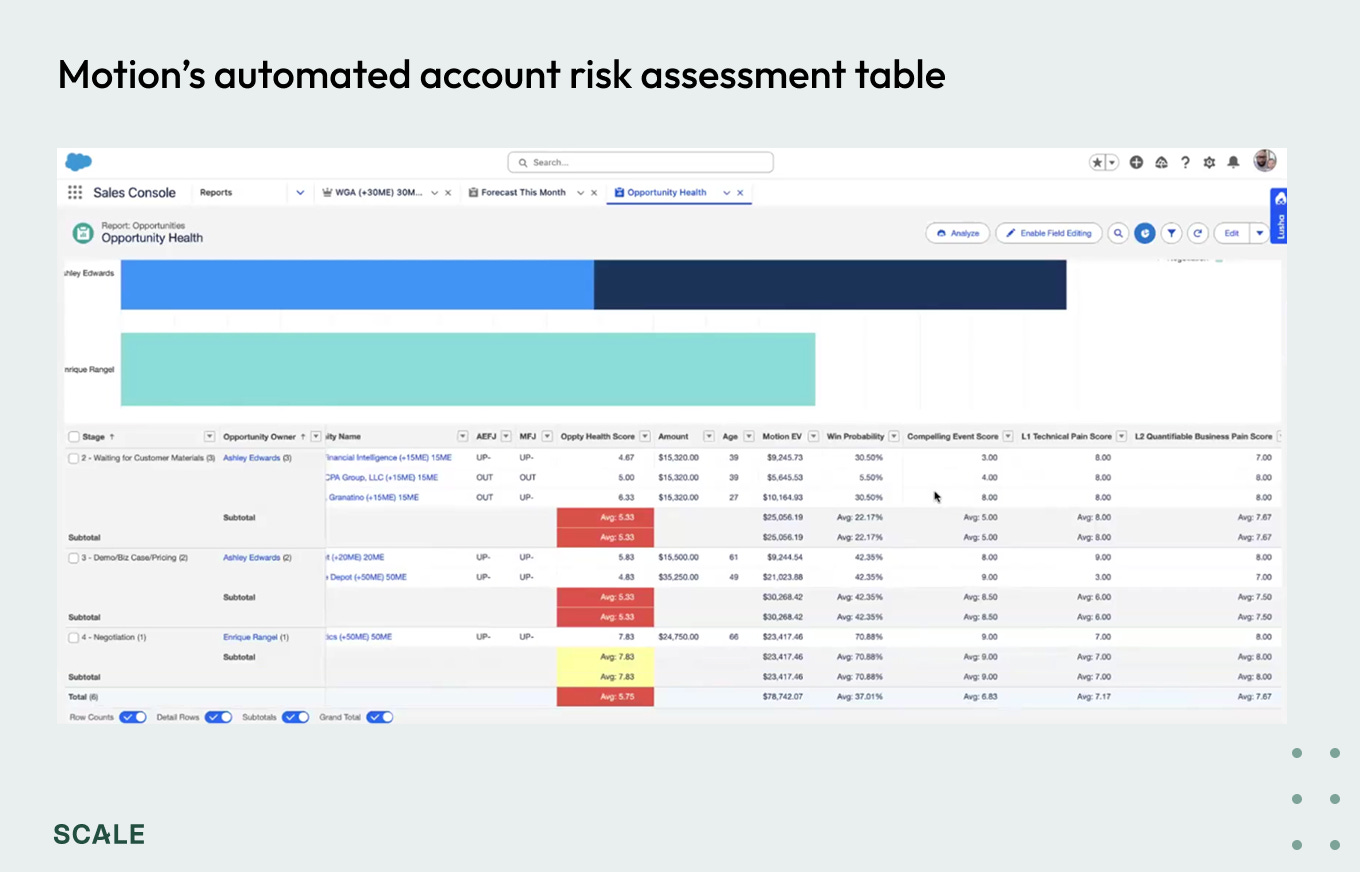
Task: Toggle Detail Rows switch
Action: click(218, 717)
